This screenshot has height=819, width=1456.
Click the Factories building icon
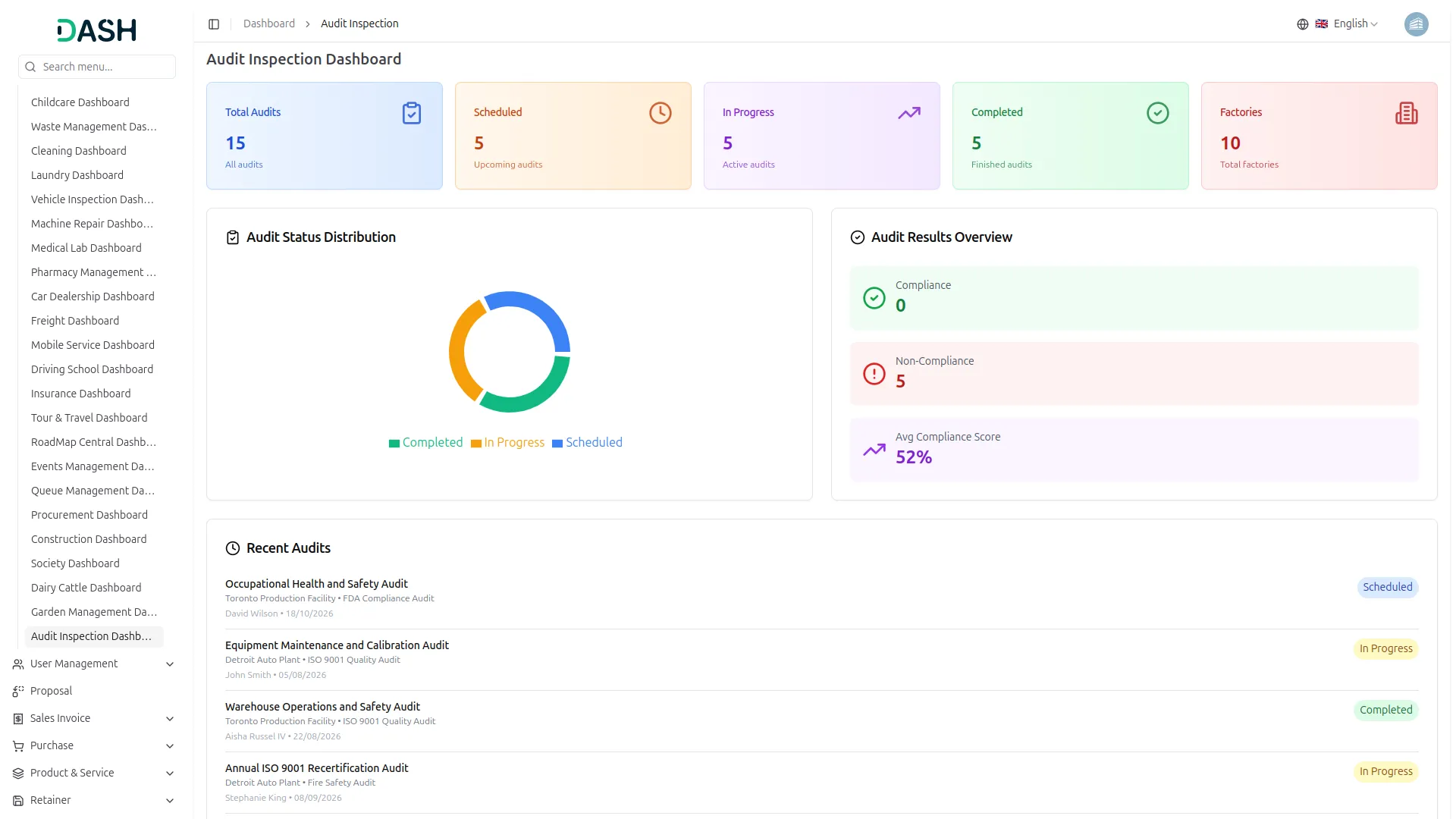point(1406,113)
